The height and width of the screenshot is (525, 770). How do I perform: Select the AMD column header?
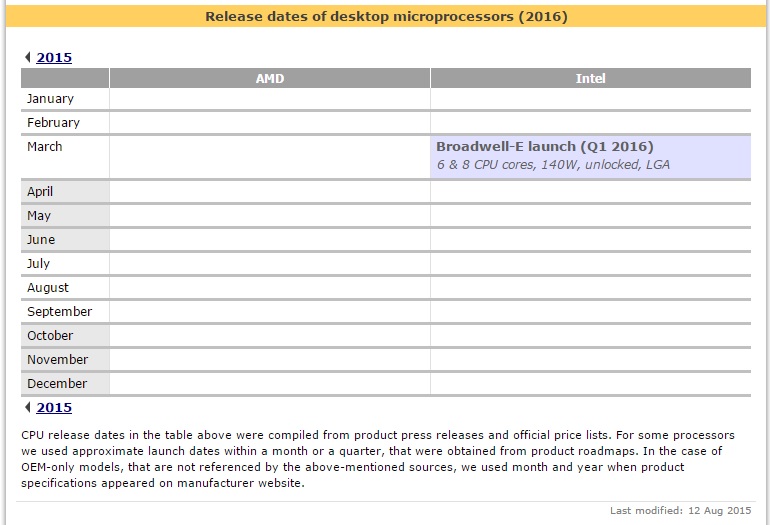coord(270,79)
